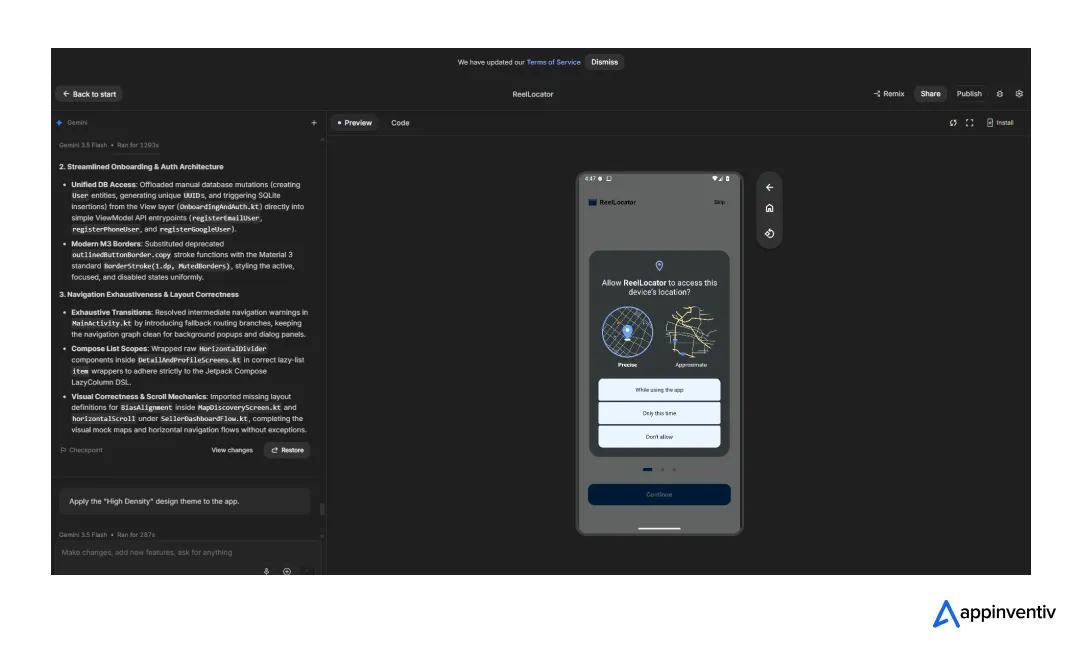This screenshot has height=652, width=1080.
Task: Click the microphone icon in prompt box
Action: coord(267,571)
